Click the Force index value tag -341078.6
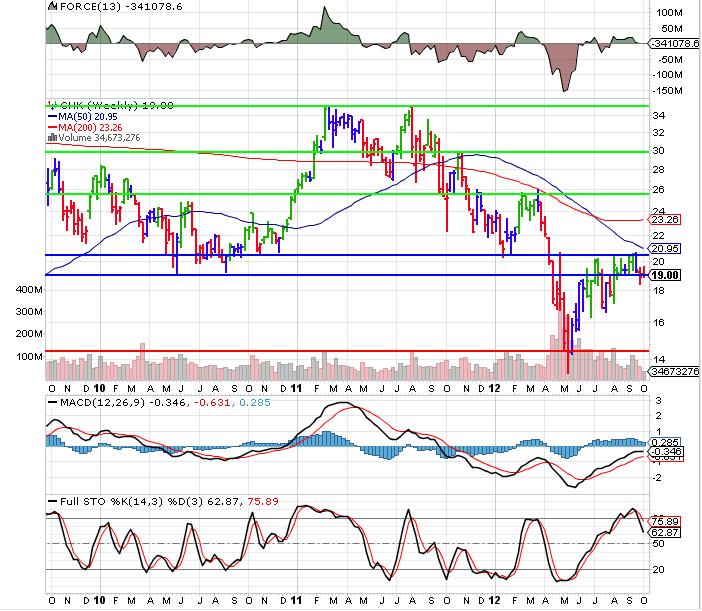The width and height of the screenshot is (702, 611). 674,43
